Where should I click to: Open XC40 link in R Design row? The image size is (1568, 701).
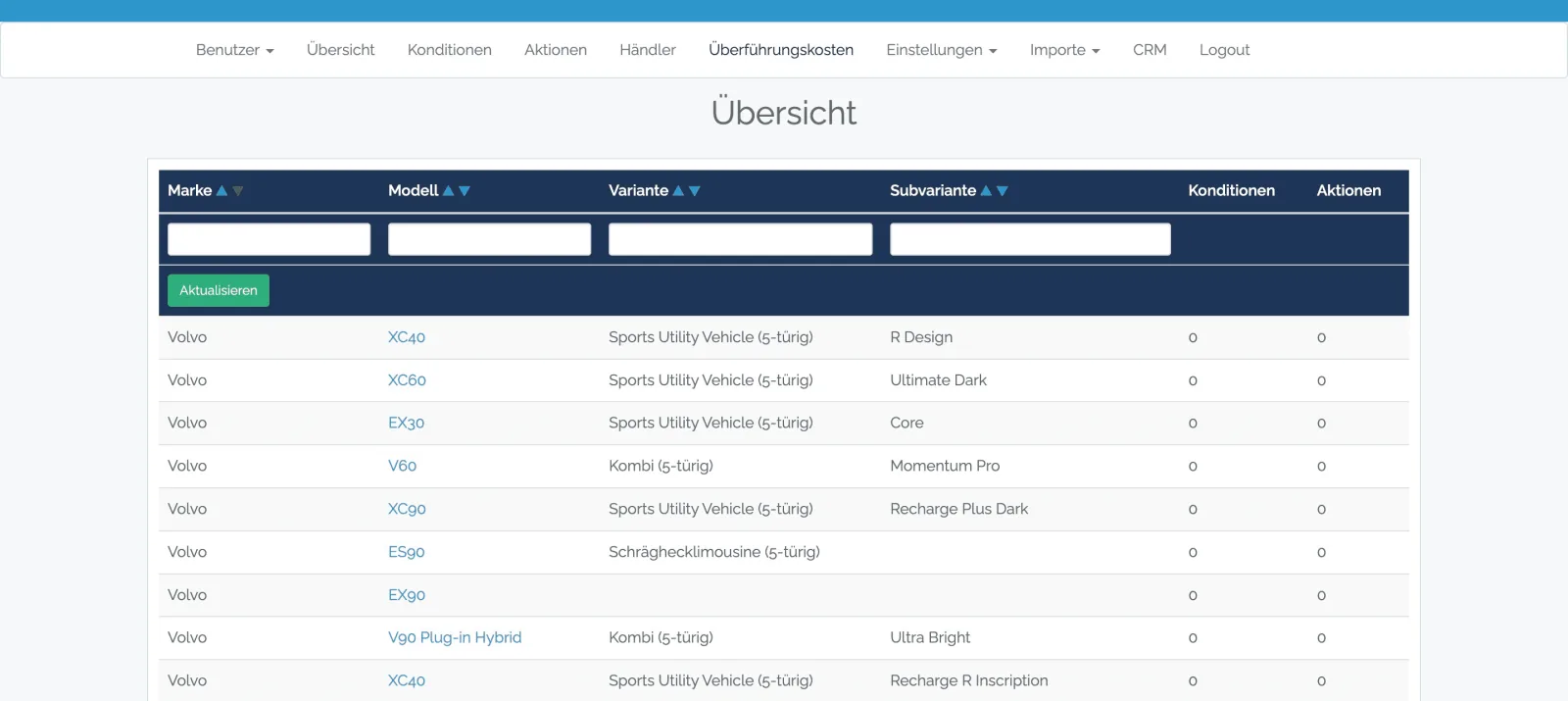pos(407,337)
